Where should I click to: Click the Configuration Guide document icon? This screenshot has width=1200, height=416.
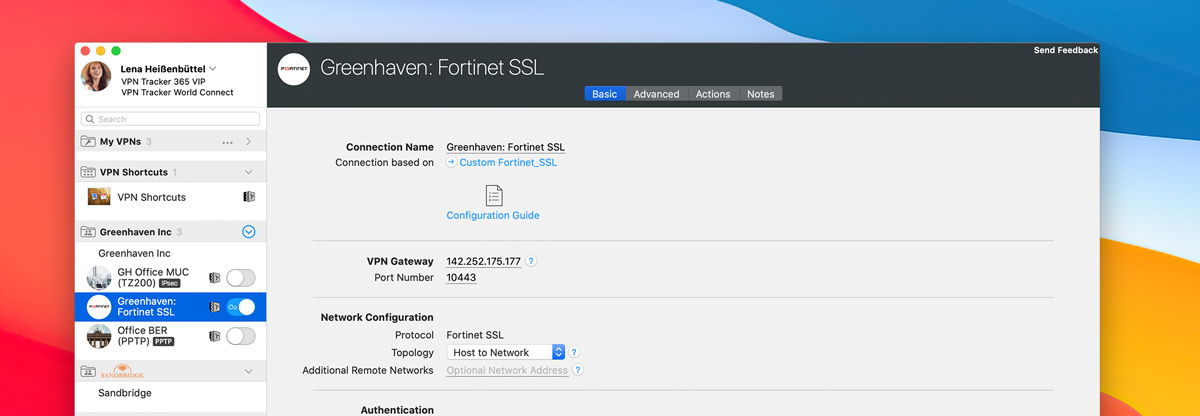494,195
